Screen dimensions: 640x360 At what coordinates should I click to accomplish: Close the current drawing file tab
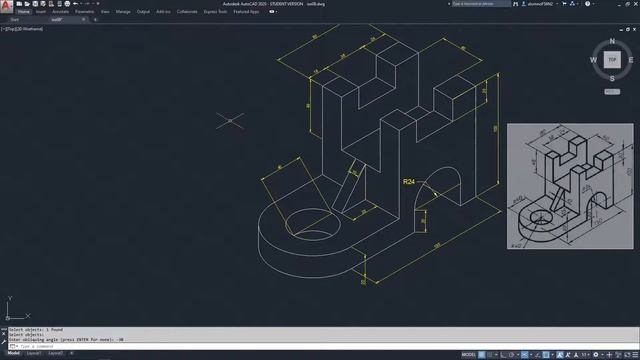point(84,19)
